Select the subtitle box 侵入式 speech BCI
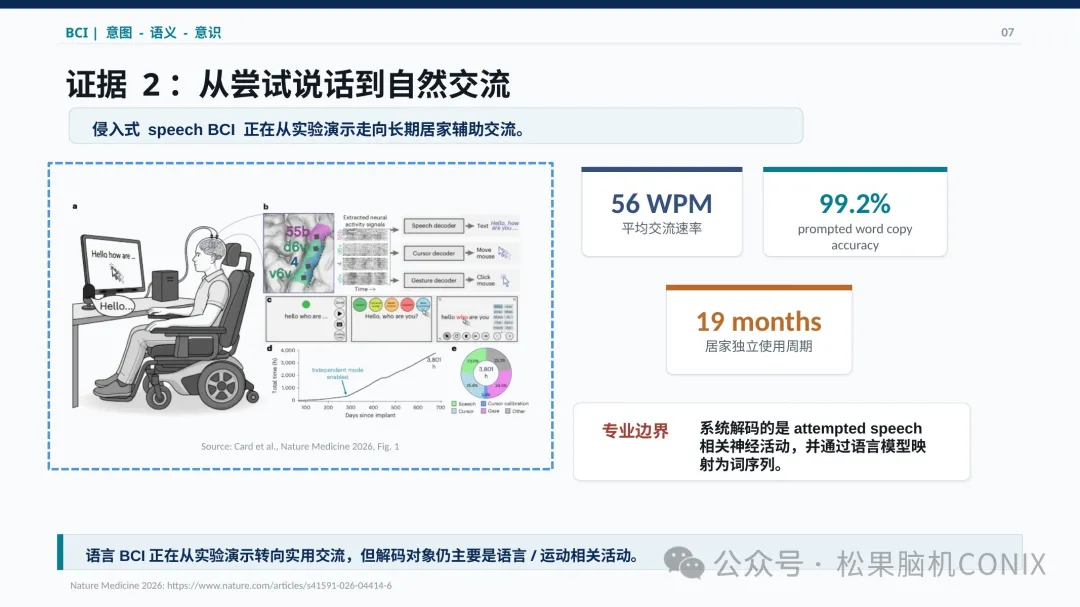The image size is (1080, 607). coord(435,126)
